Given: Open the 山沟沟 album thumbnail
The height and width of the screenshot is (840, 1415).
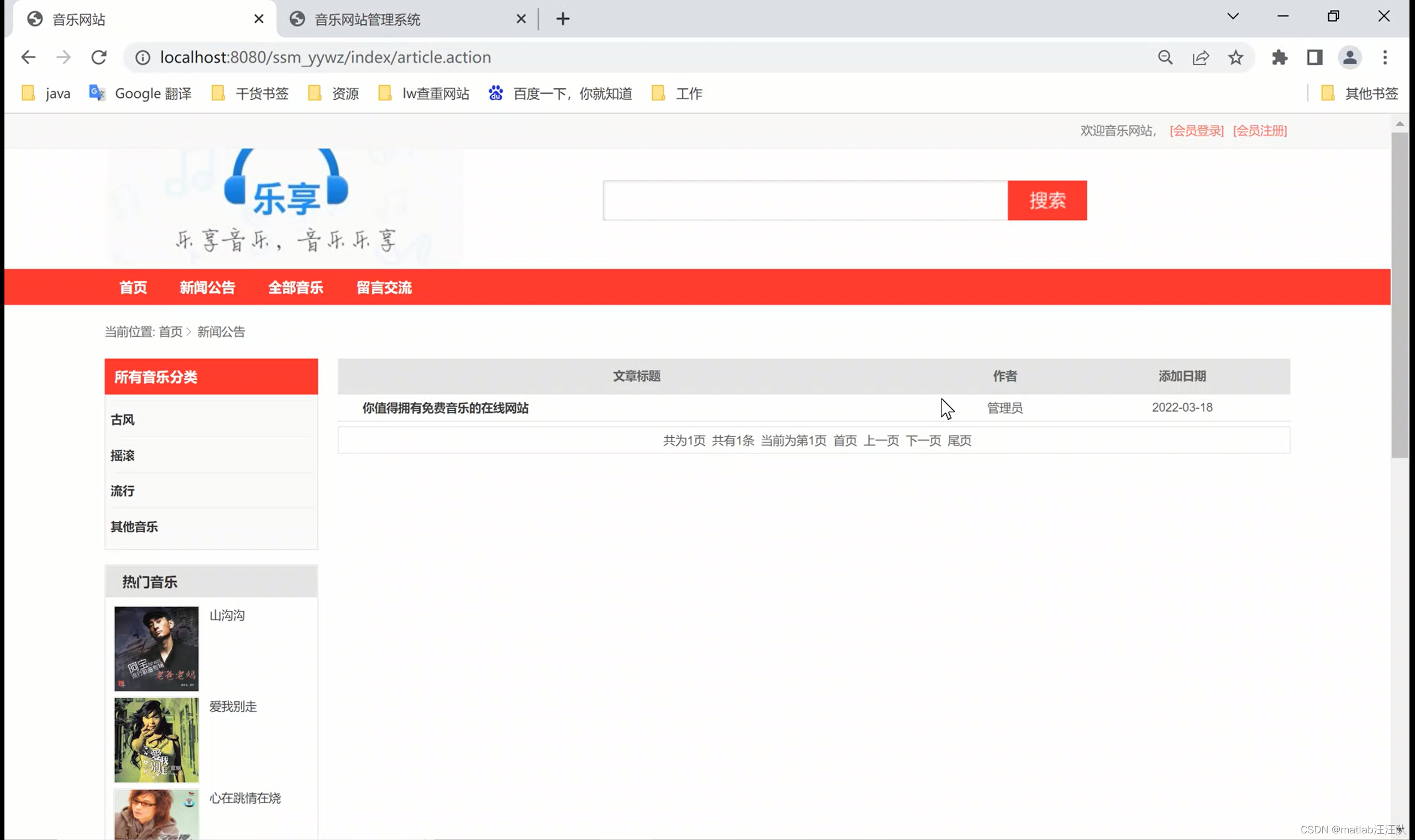Looking at the screenshot, I should tap(156, 648).
